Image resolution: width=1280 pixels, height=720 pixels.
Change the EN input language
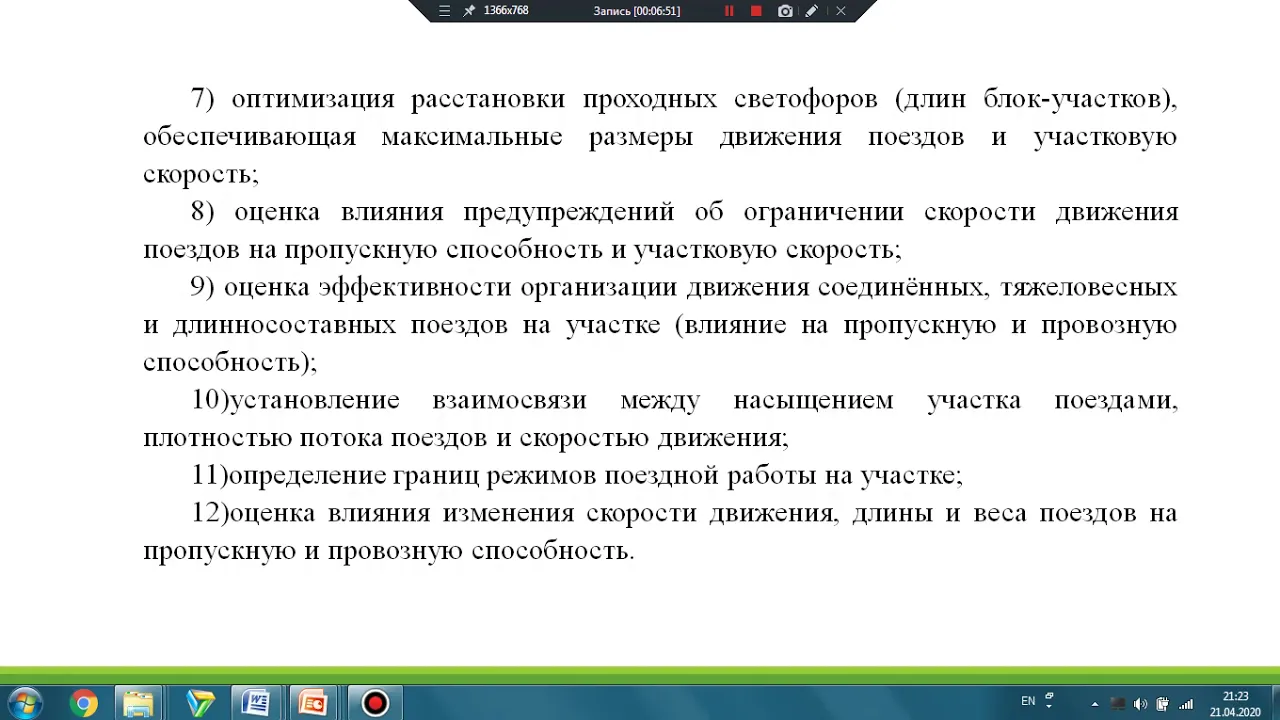pyautogui.click(x=1028, y=701)
